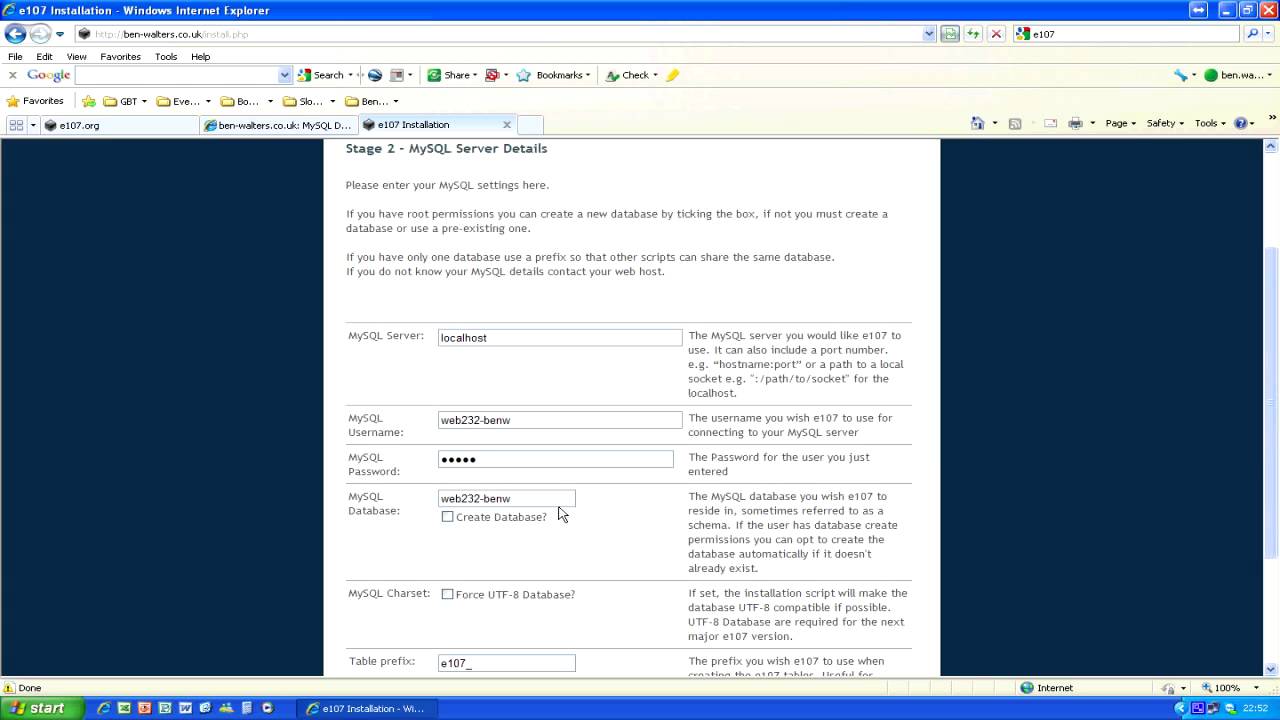This screenshot has width=1280, height=720.
Task: Open the Edit menu
Action: pos(44,57)
